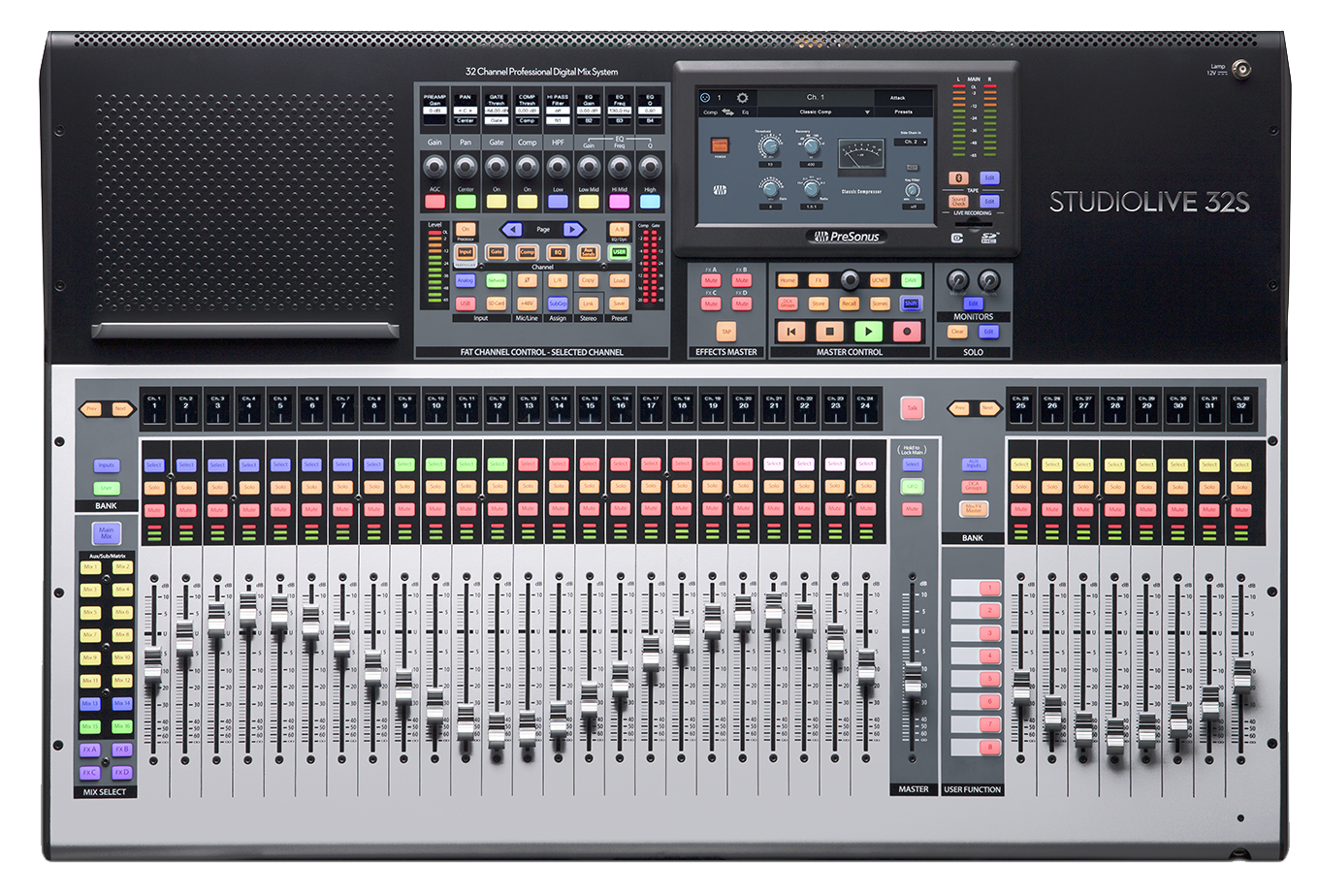1319x896 pixels.
Task: Hit the green Play transport button
Action: (868, 332)
